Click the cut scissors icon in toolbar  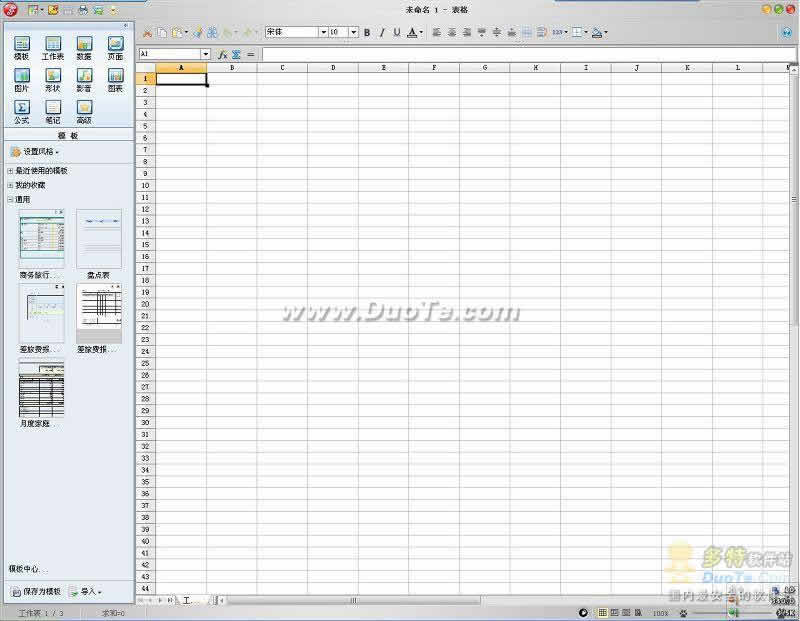[x=148, y=33]
